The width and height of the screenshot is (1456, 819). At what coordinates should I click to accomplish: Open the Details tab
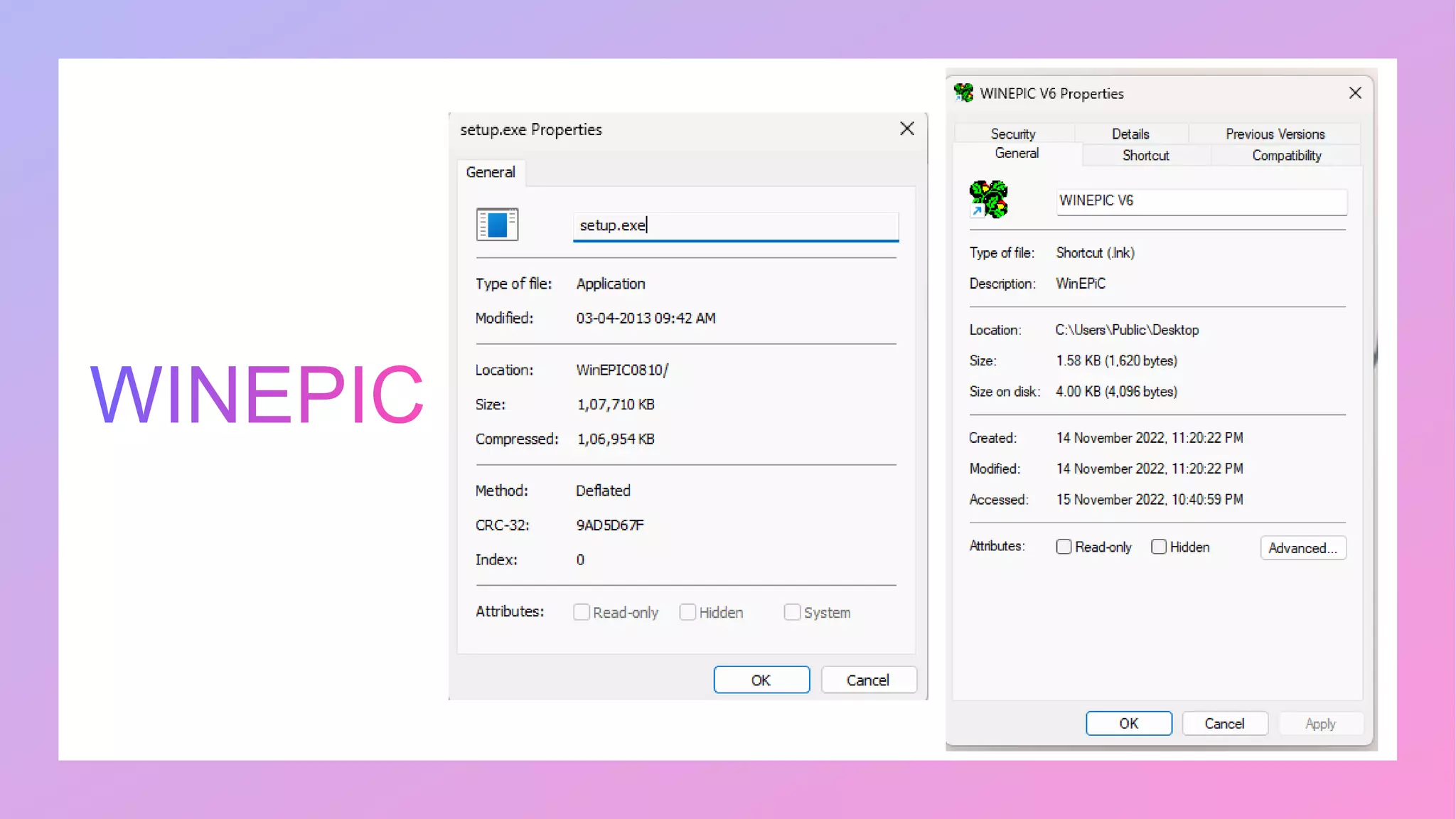click(1130, 134)
